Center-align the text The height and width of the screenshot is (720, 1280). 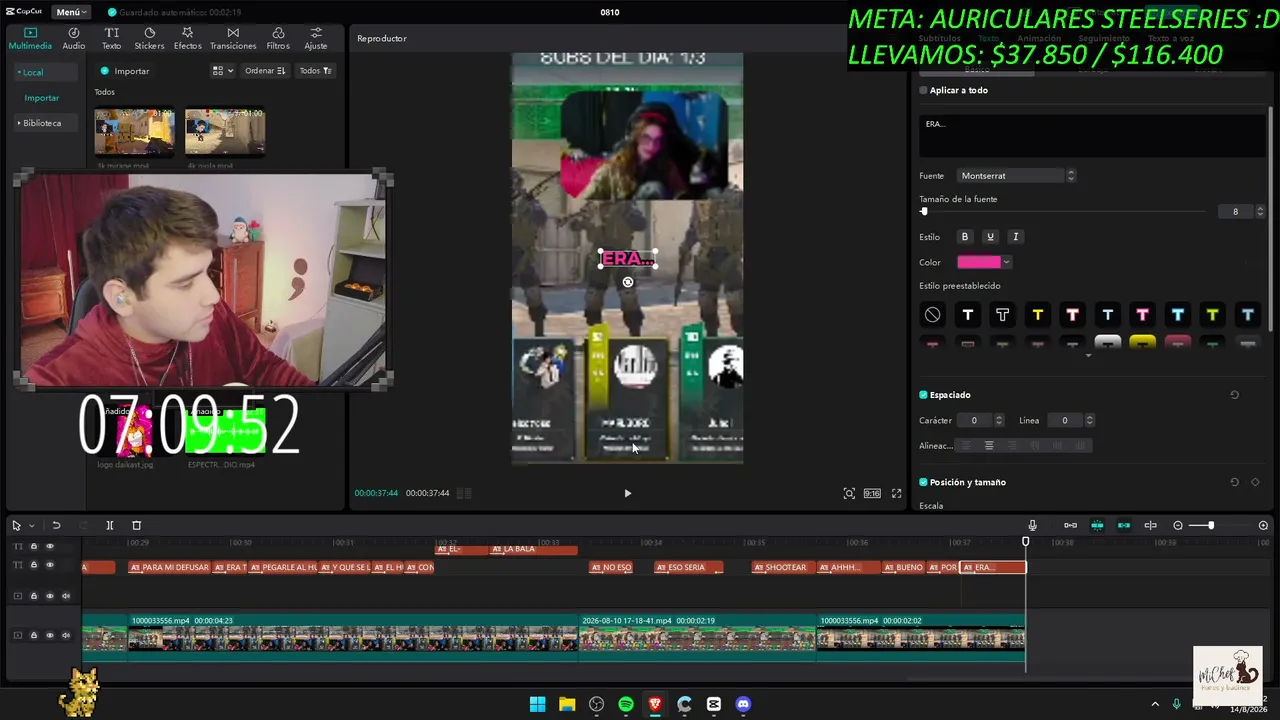click(989, 445)
